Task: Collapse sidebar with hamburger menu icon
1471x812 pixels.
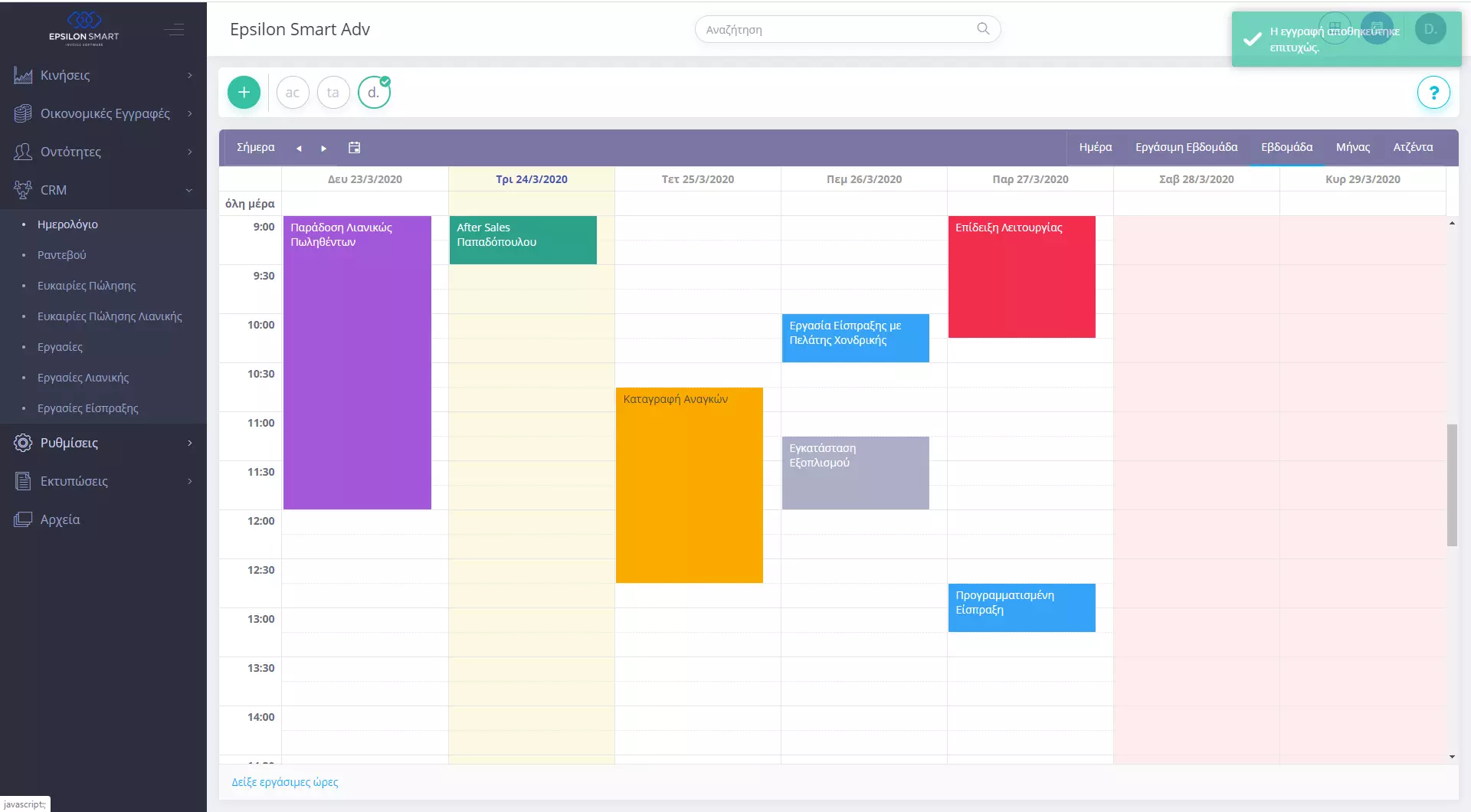Action: click(174, 30)
